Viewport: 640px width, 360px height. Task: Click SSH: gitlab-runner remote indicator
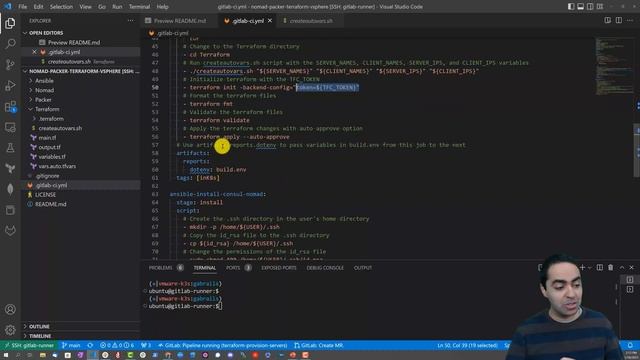tap(29, 345)
